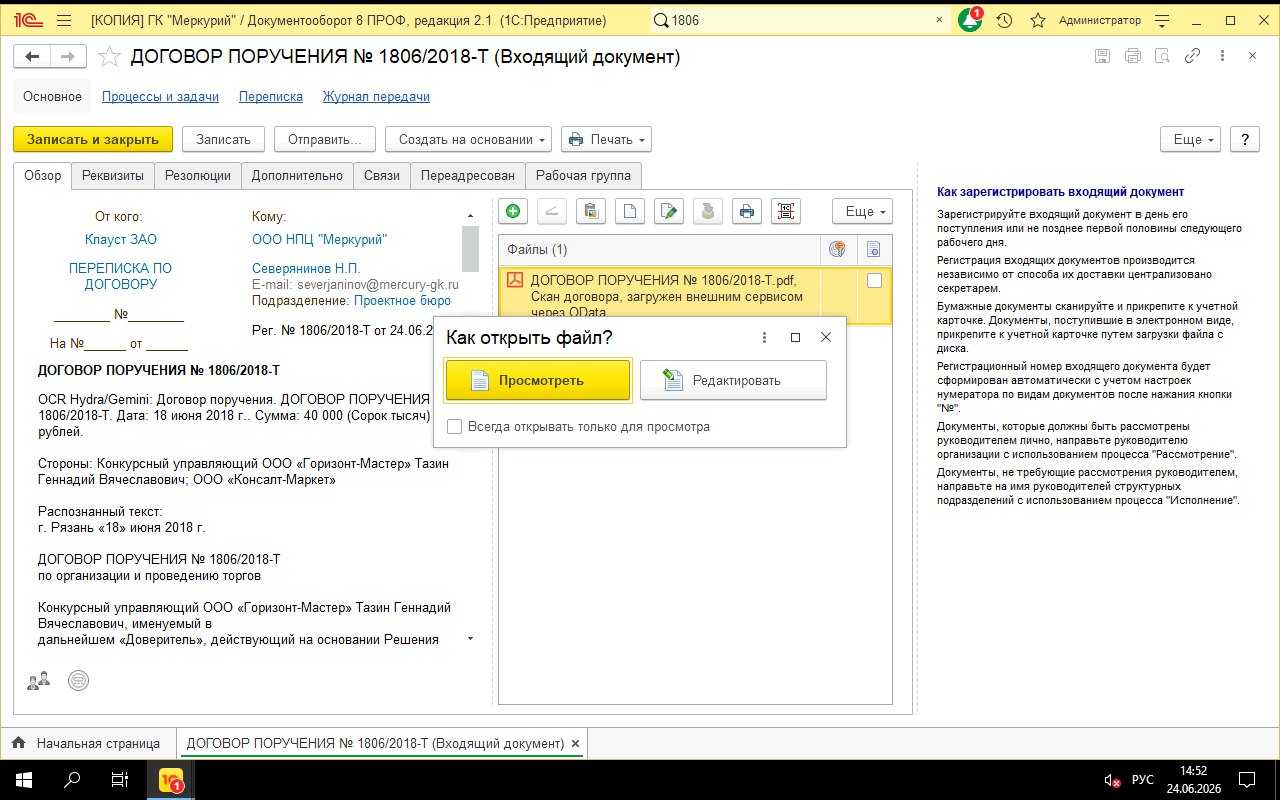Open favorites star in the title bar
The height and width of the screenshot is (800, 1280).
(x=1038, y=20)
